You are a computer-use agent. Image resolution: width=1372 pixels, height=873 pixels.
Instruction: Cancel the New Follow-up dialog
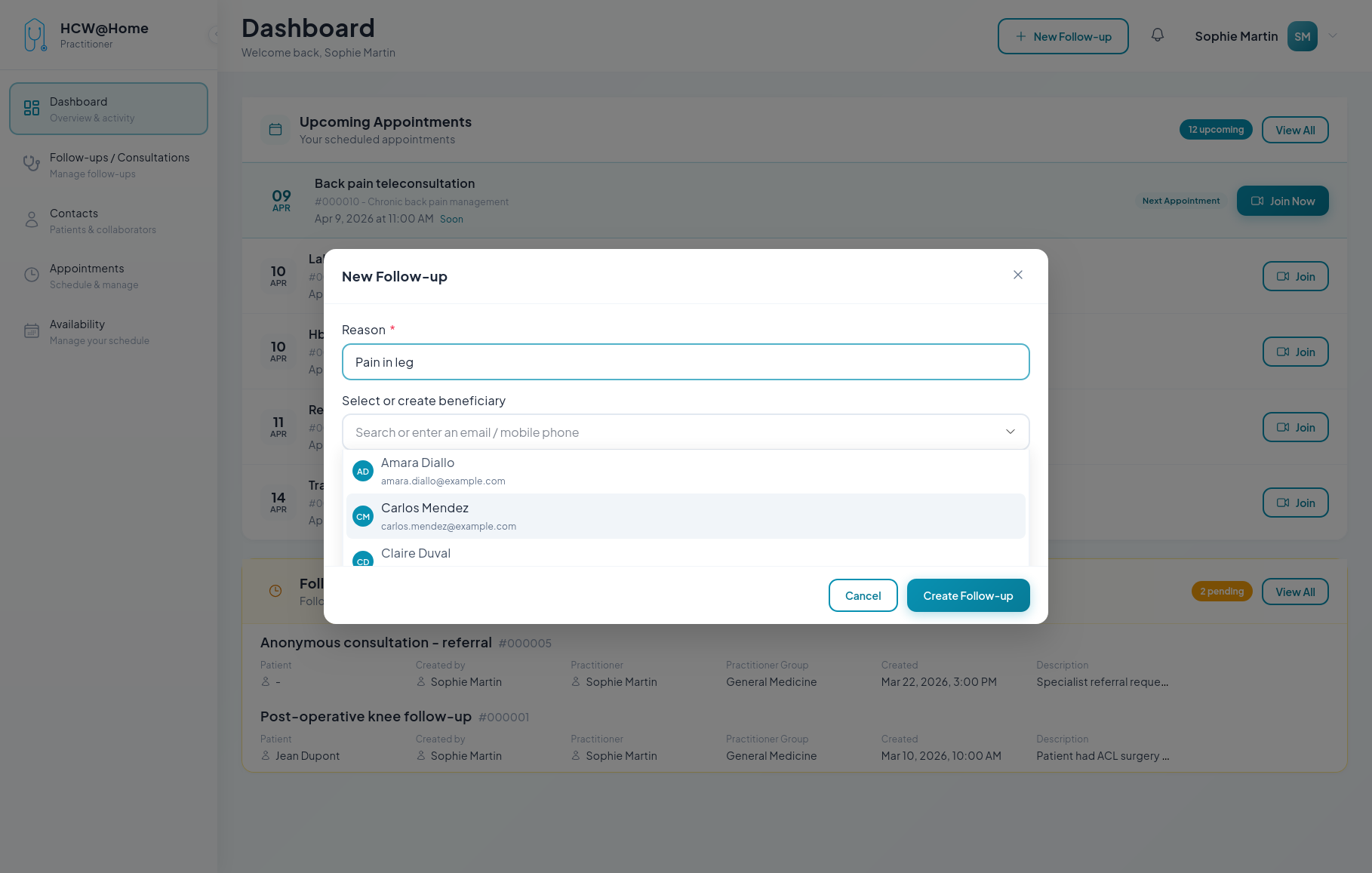click(863, 595)
